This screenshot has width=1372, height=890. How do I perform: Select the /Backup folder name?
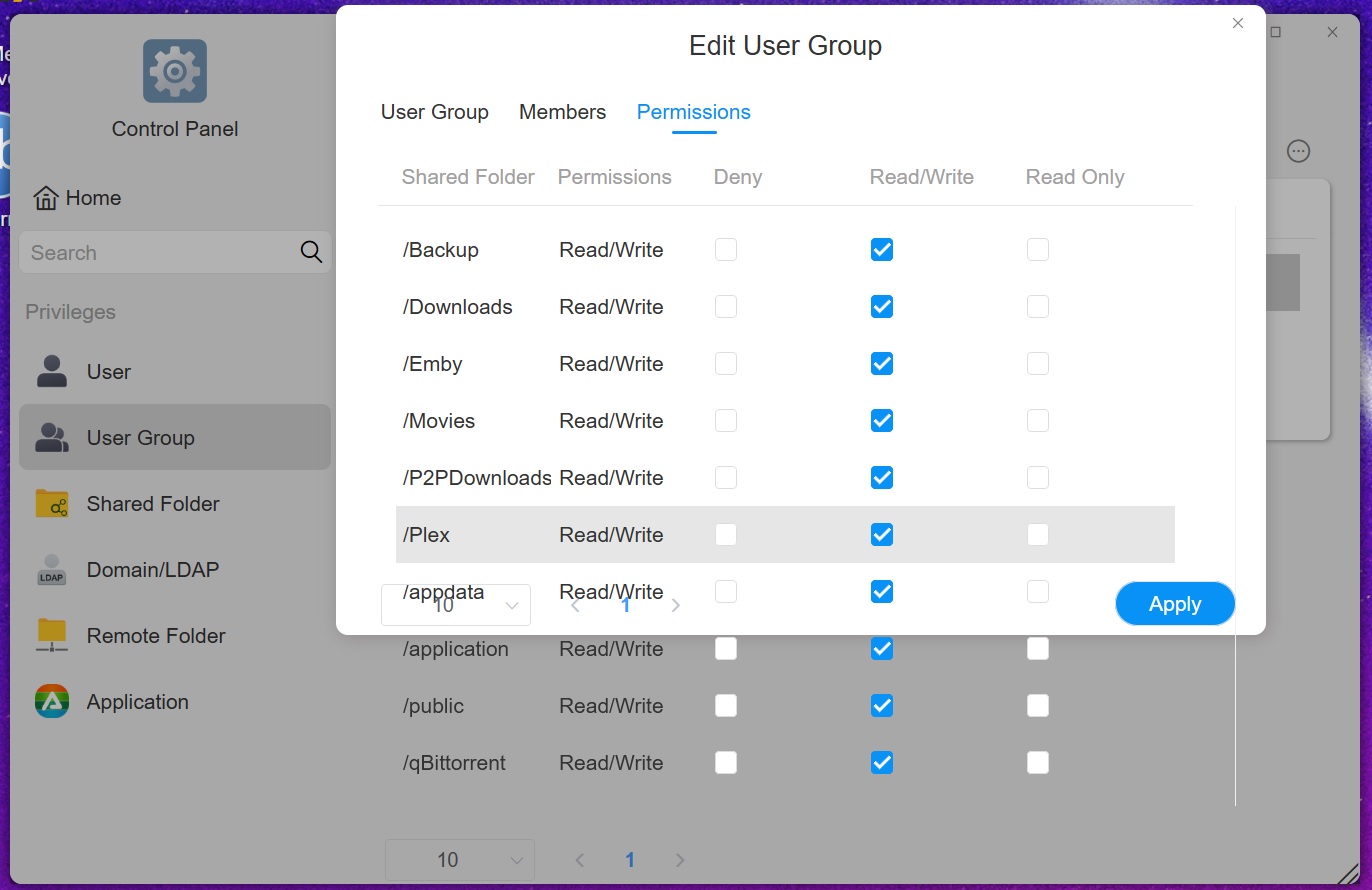coord(441,250)
